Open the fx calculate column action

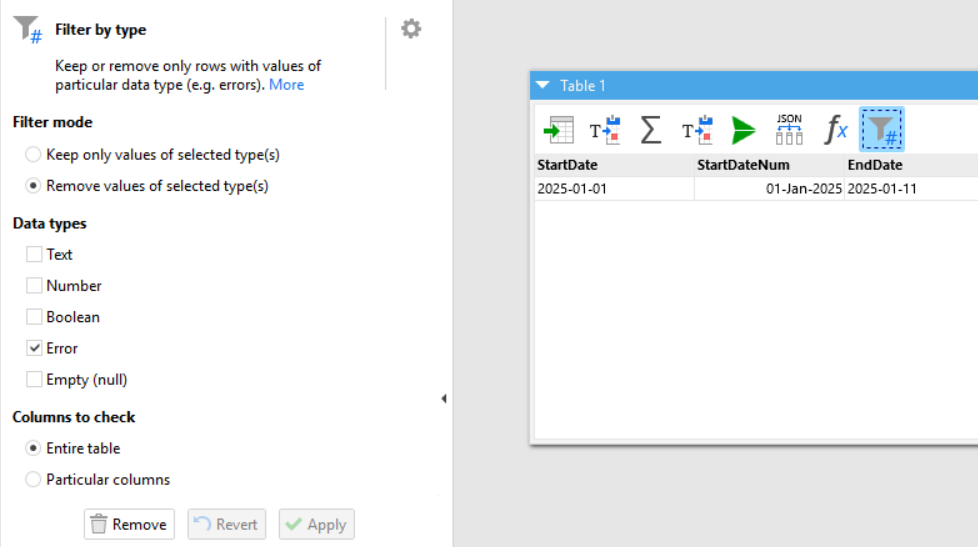[835, 130]
